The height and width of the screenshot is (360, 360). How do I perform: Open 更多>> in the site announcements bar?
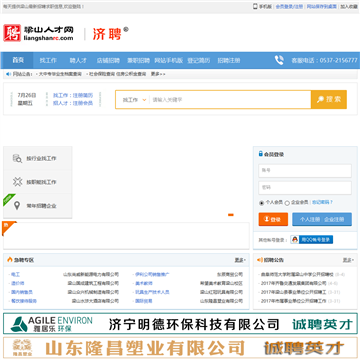pos(158,74)
